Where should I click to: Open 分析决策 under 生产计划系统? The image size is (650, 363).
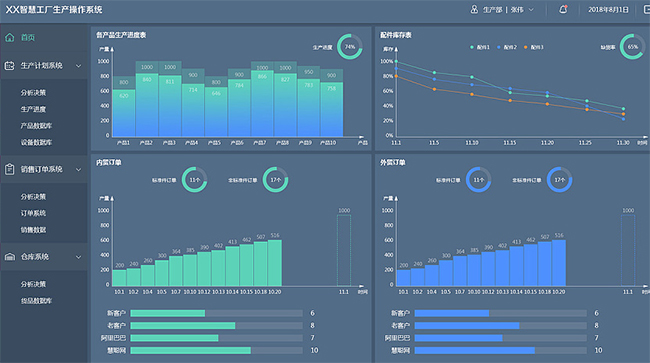[33, 92]
